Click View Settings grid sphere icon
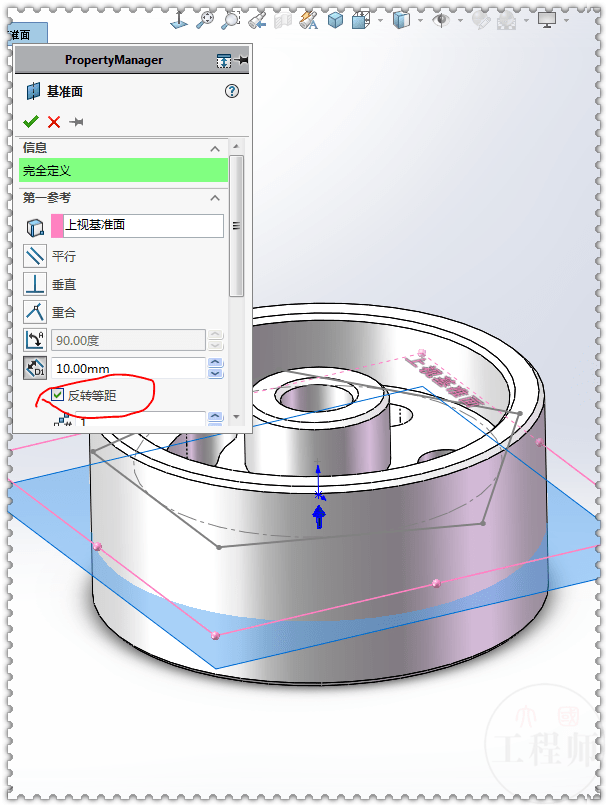This screenshot has height=807, width=608. point(507,20)
